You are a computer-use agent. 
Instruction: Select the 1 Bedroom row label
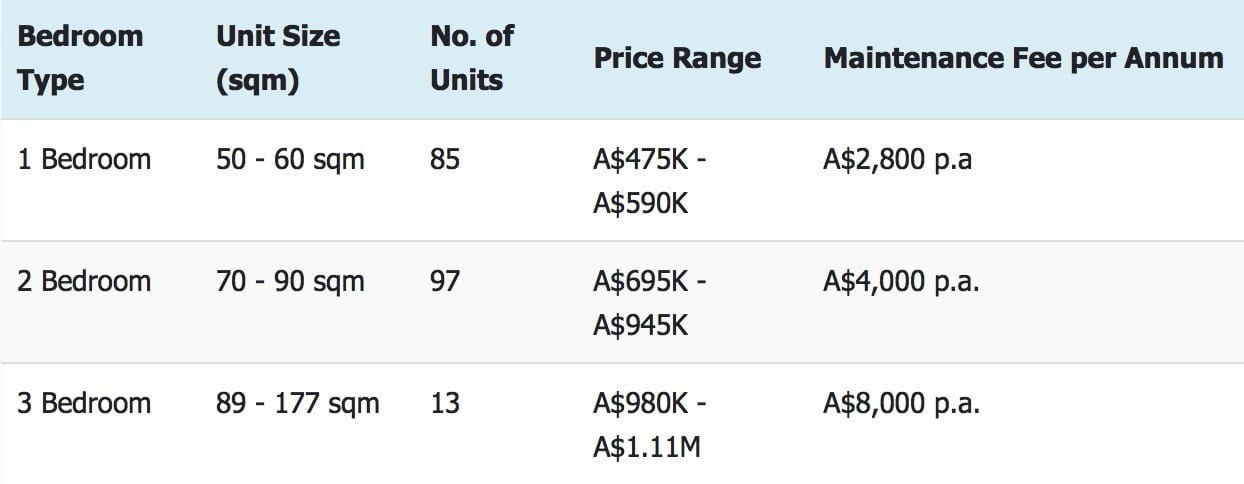point(84,159)
